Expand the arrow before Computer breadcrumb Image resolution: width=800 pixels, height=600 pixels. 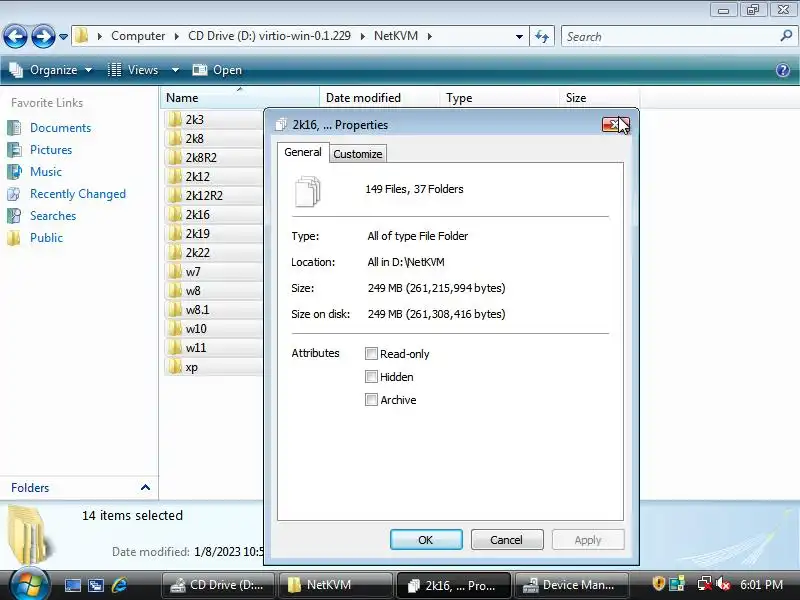(x=99, y=36)
